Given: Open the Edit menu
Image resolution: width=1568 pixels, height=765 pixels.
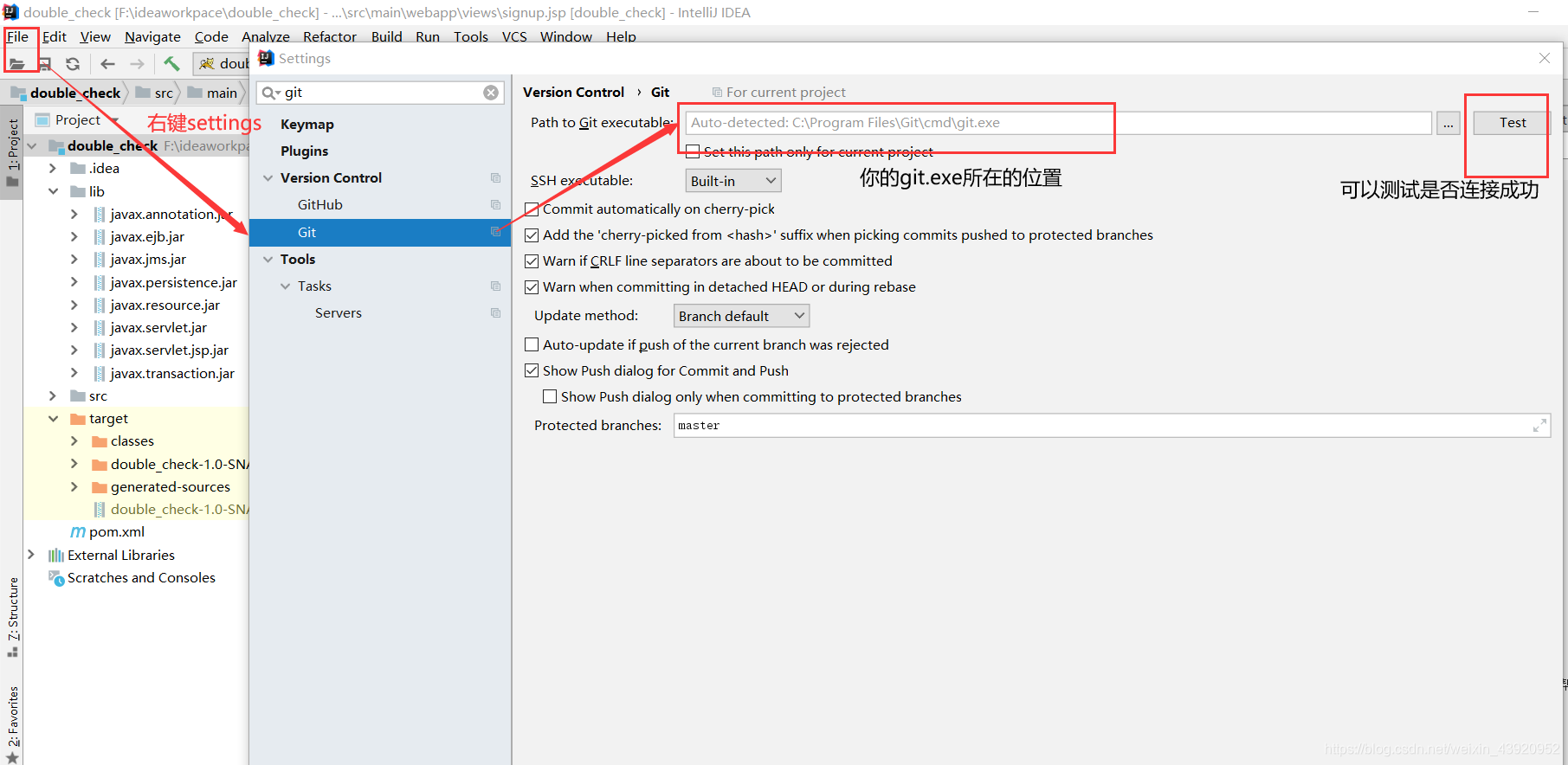Looking at the screenshot, I should click(55, 36).
